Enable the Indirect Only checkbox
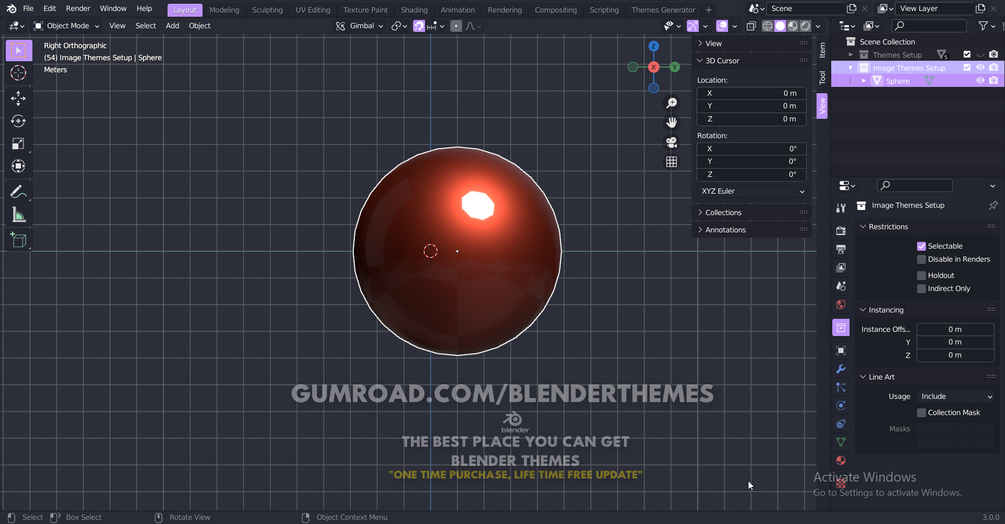Screen dimensions: 1005x524 [921, 289]
